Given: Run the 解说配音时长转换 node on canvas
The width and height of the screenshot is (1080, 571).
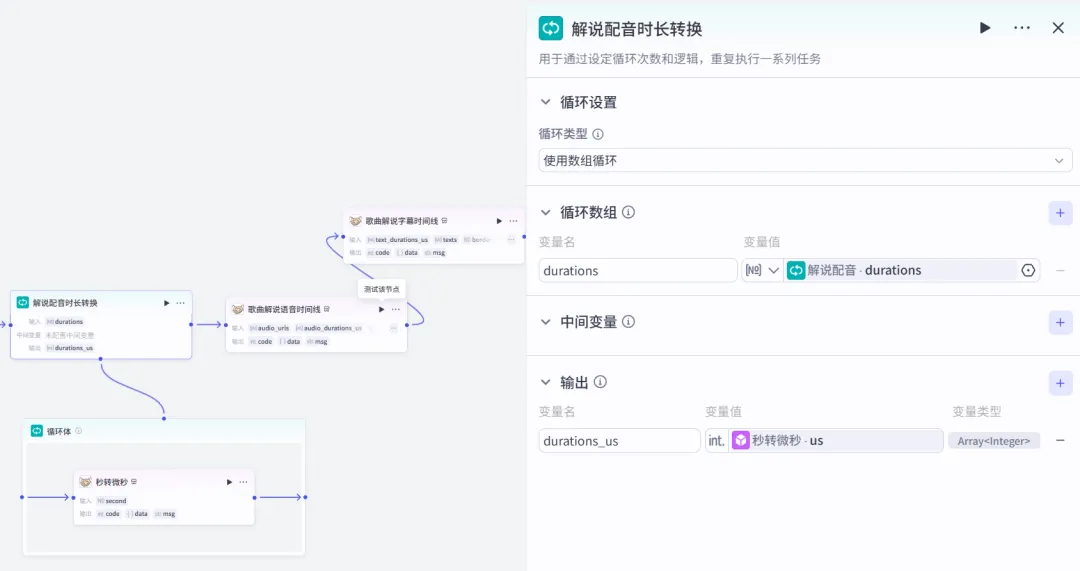Looking at the screenshot, I should pyautogui.click(x=166, y=302).
